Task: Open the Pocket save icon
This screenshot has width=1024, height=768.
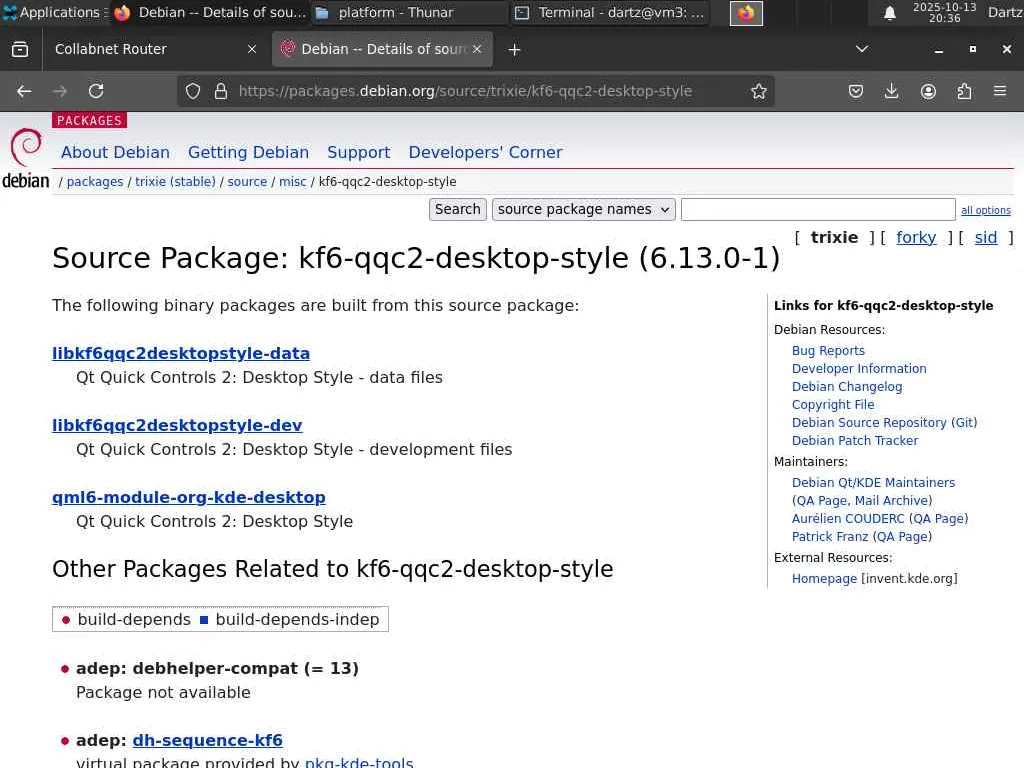Action: (856, 91)
